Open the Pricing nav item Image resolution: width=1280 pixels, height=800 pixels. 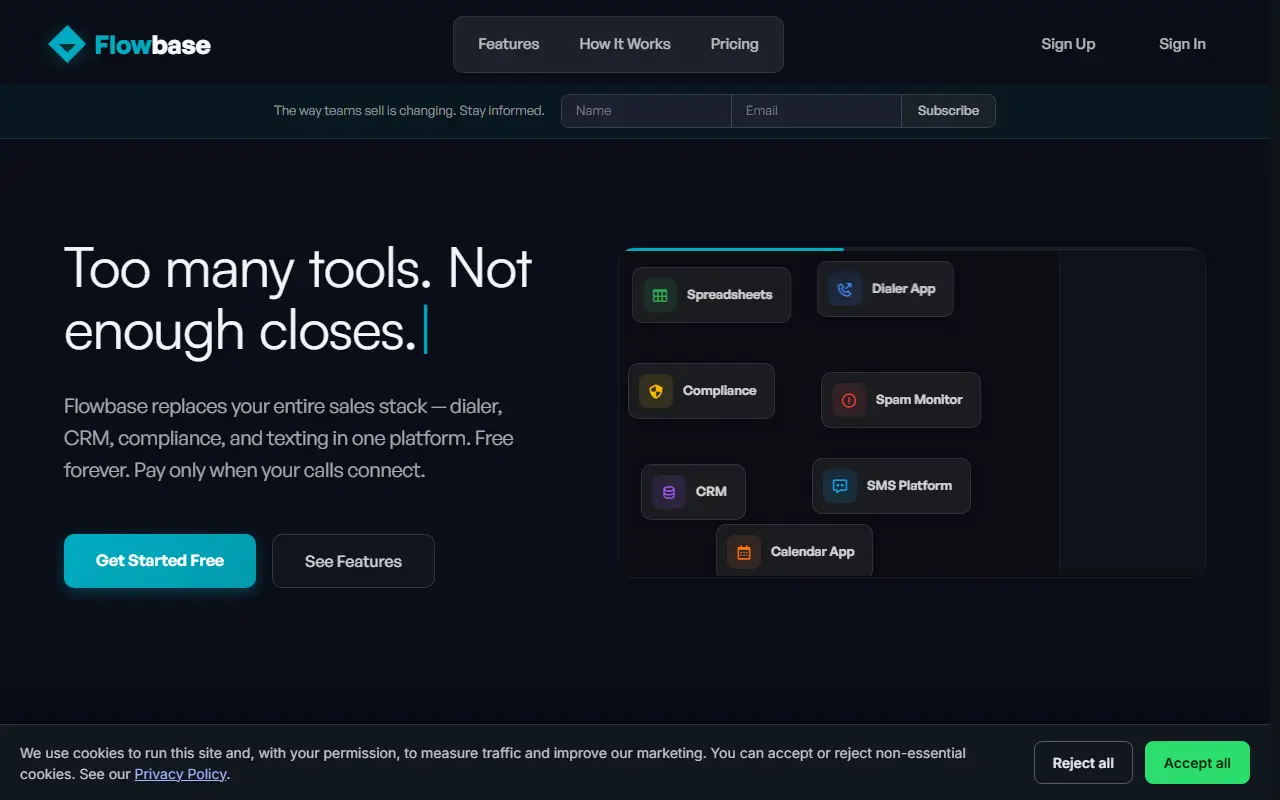coord(735,44)
